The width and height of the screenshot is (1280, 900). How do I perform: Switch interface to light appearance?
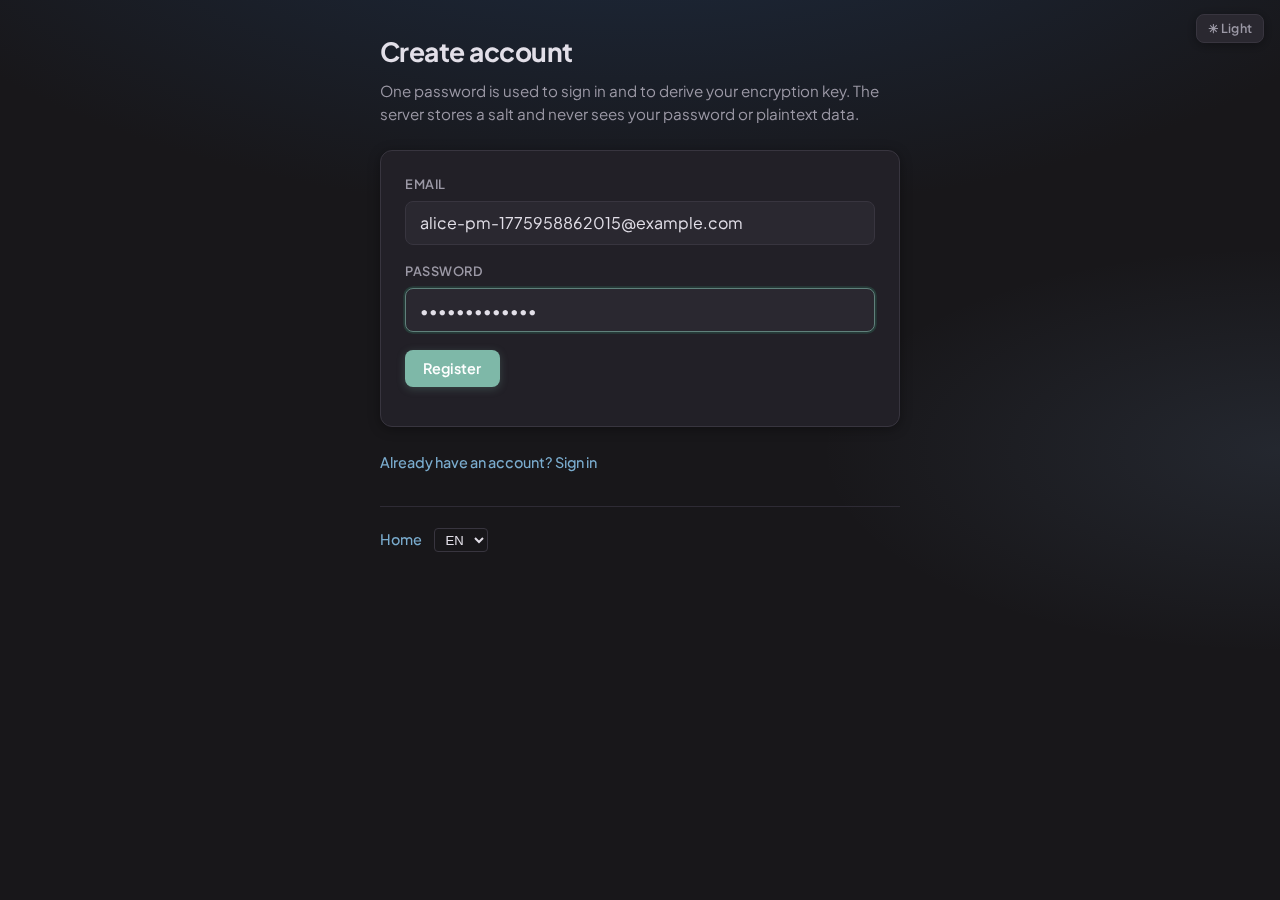1230,28
